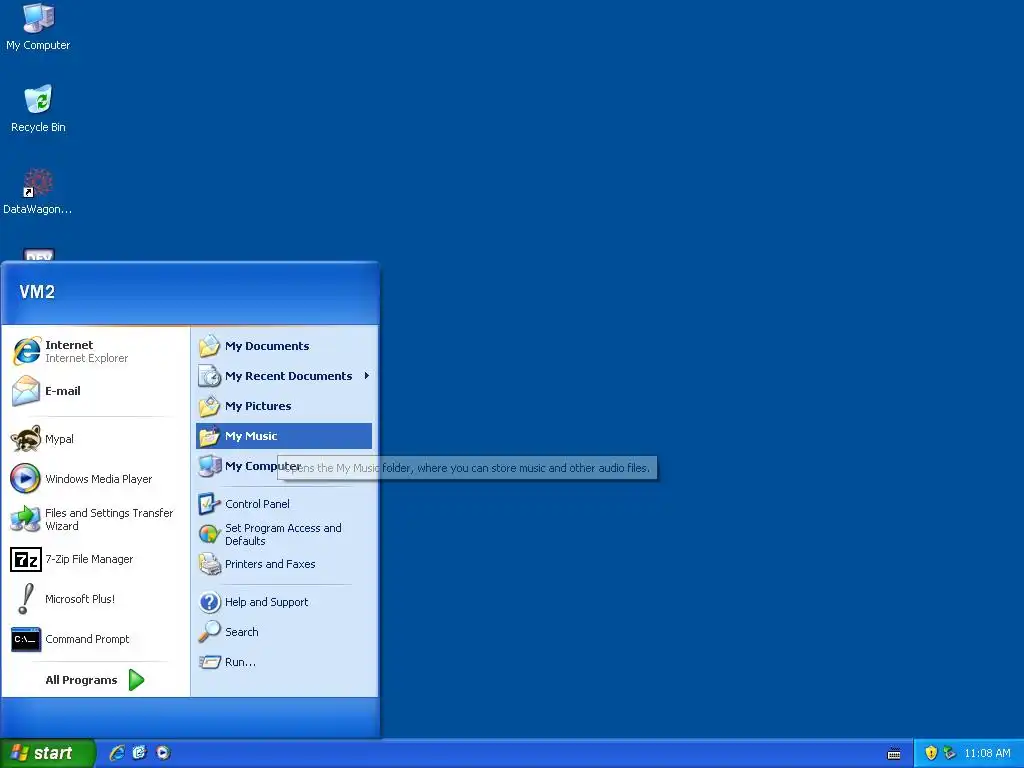
Task: Open Printers and Faxes
Action: coord(284,564)
